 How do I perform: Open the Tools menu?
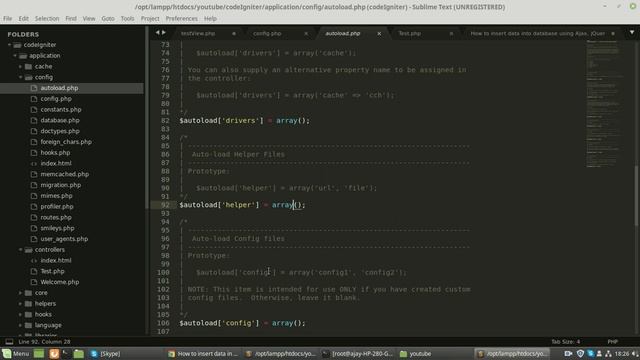coord(127,18)
